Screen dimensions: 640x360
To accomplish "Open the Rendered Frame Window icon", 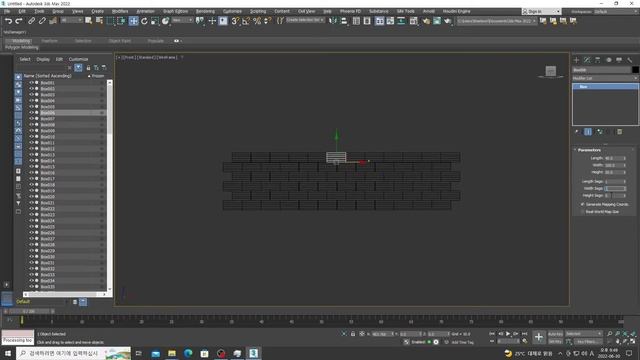I will (x=437, y=21).
